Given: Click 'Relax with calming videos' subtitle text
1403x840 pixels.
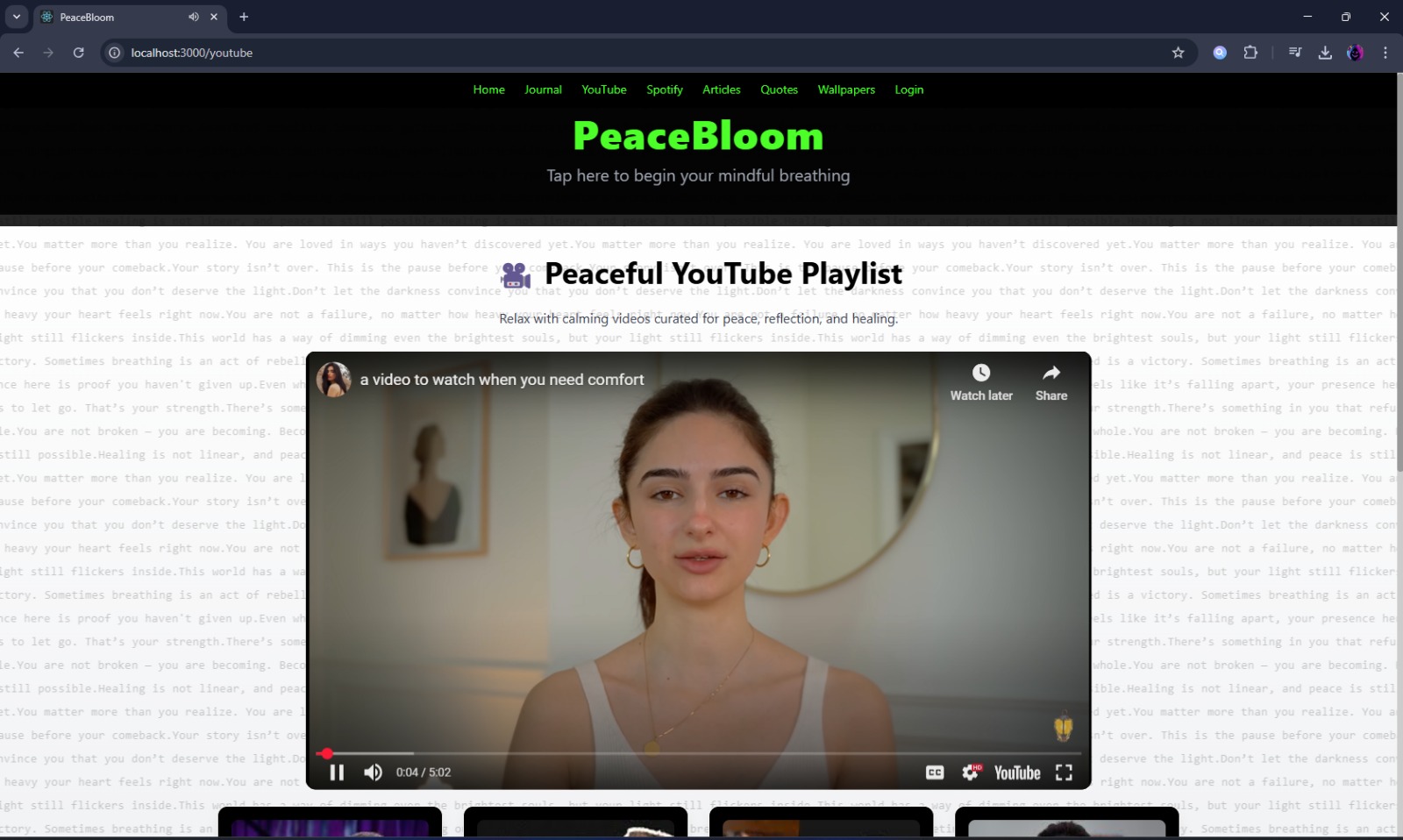Looking at the screenshot, I should coord(698,318).
